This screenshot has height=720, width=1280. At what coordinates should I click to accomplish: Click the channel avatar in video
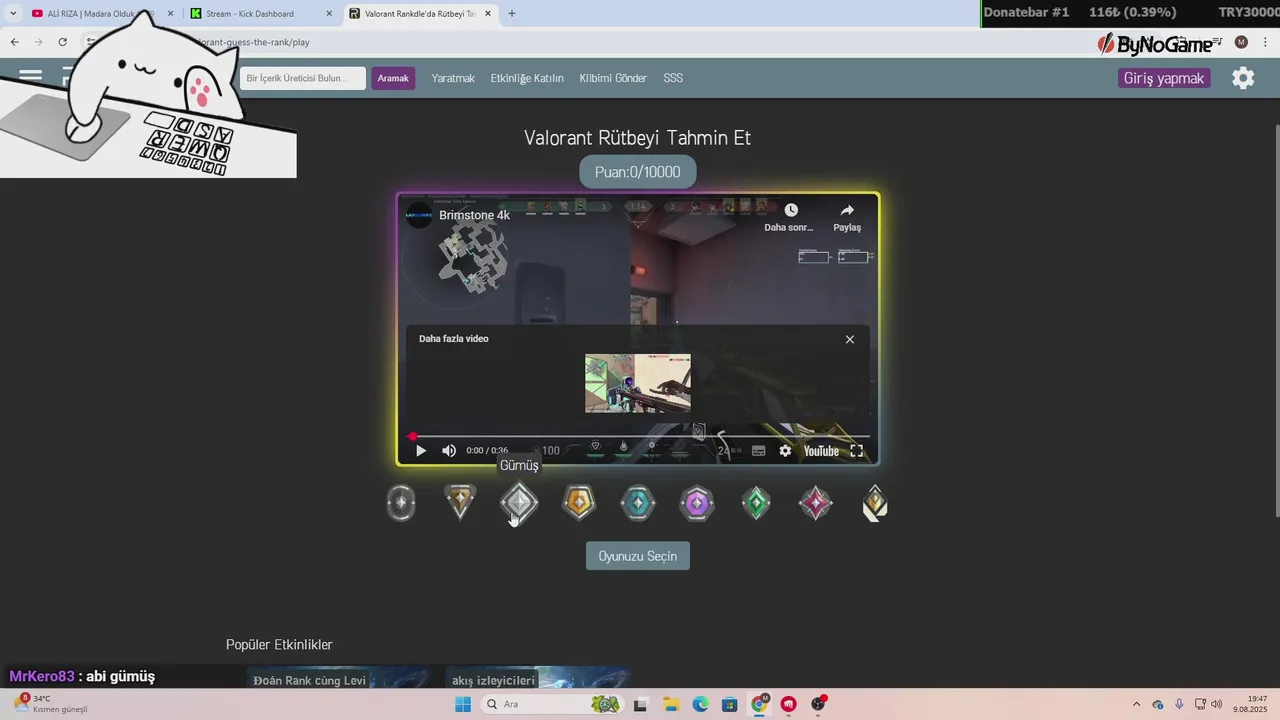(419, 215)
